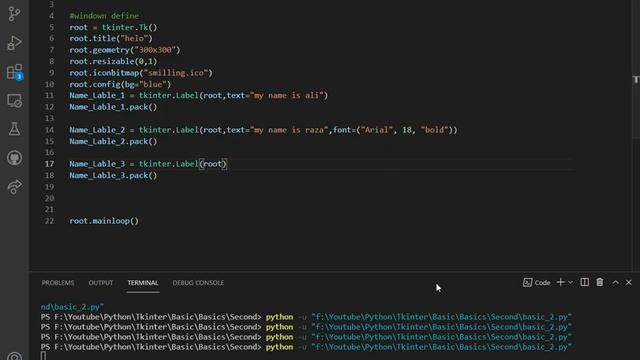This screenshot has height=360, width=640.
Task: Click the root.iconbitmap("smilling.ico") line
Action: click(141, 73)
